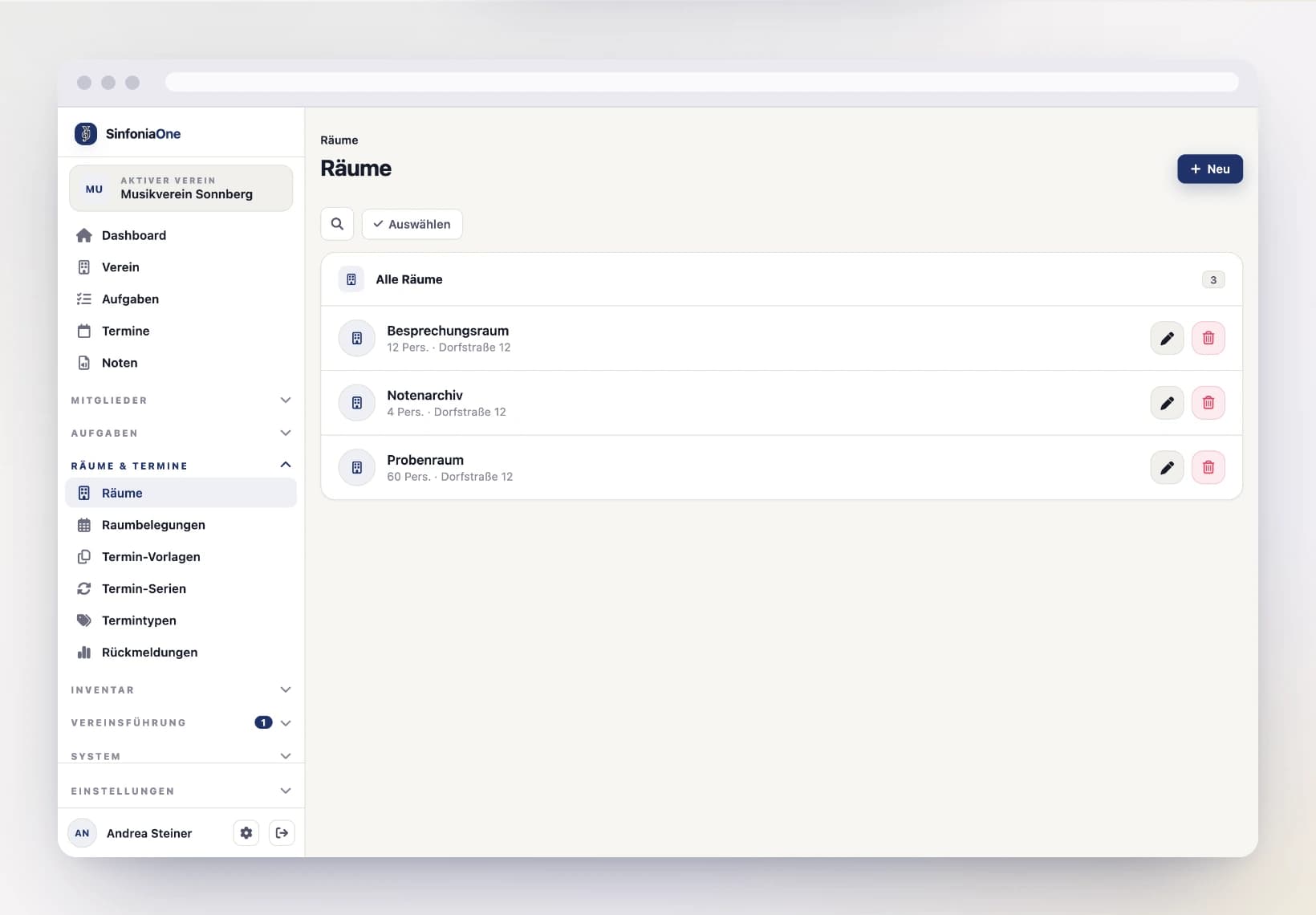Screen dimensions: 1316x915
Task: Expand the Aufgaben section chevron
Action: pos(286,433)
